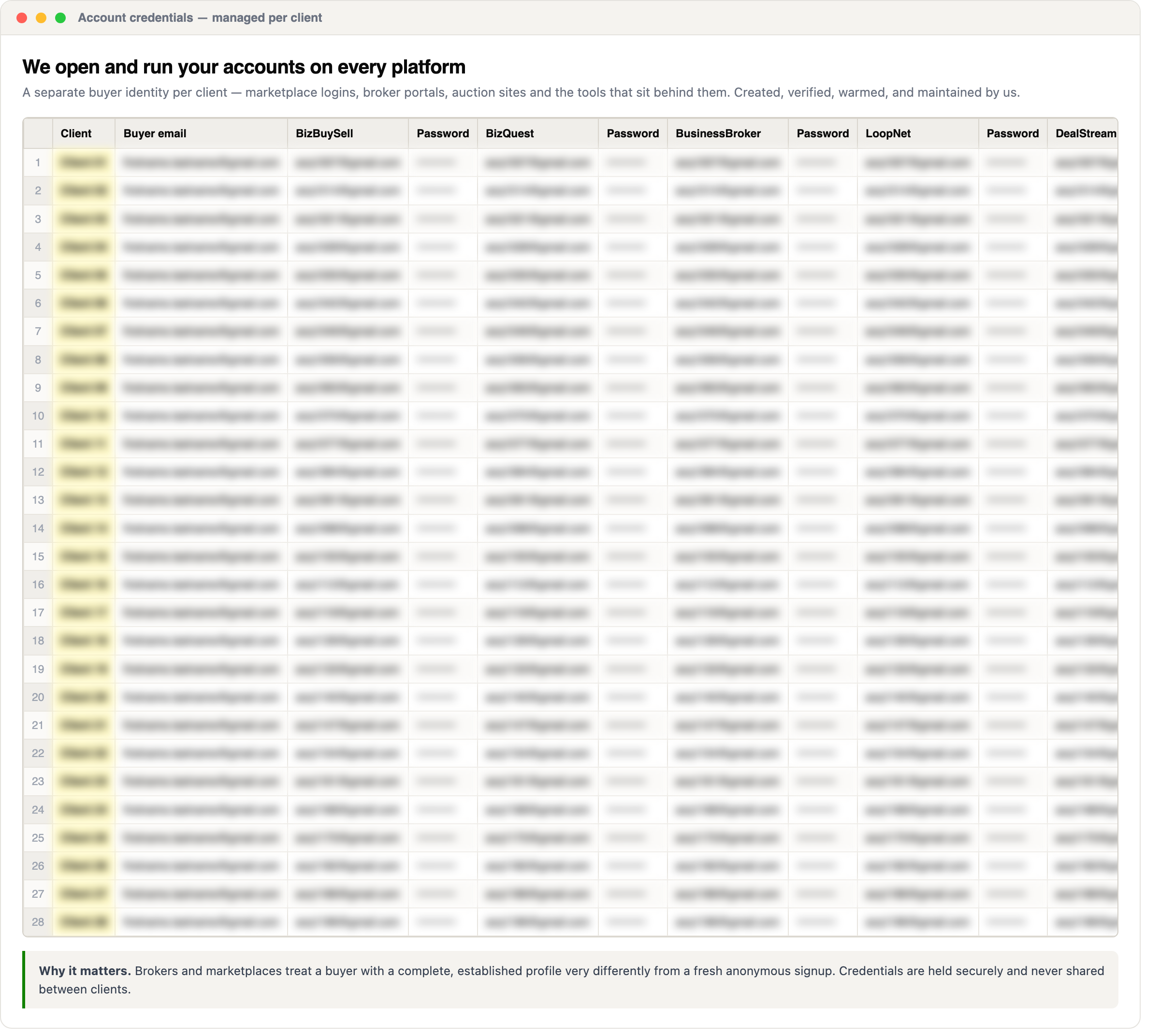Click the BizQuest login cell in row 6
The width and height of the screenshot is (1160, 1036).
(x=538, y=304)
